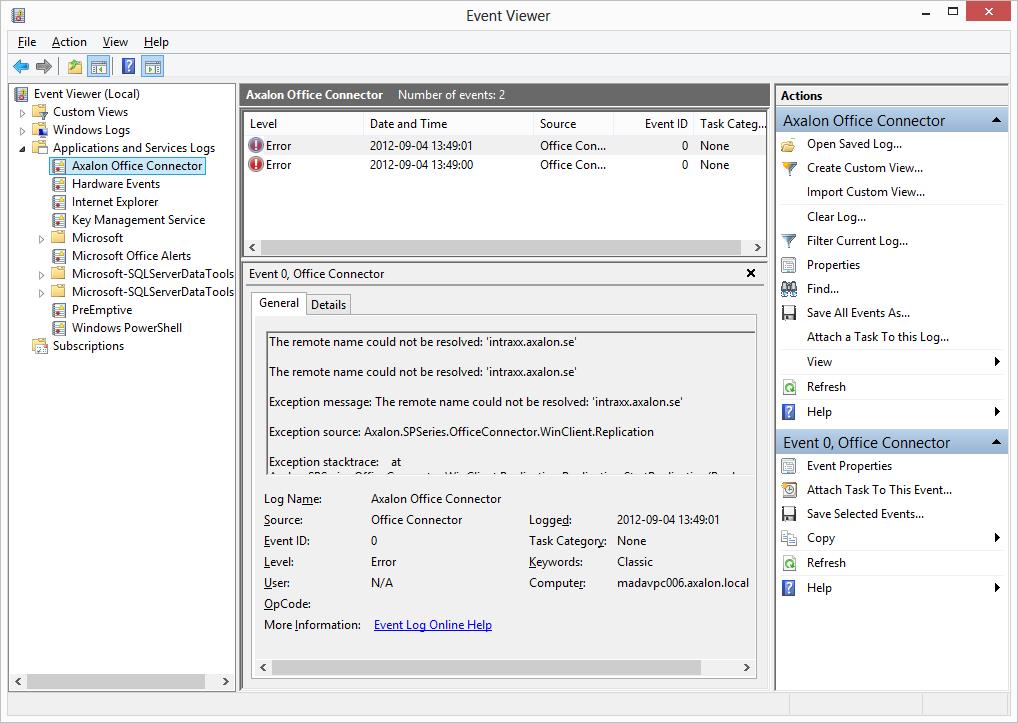The height and width of the screenshot is (723, 1018).
Task: Open the View menu in menu bar
Action: click(115, 42)
